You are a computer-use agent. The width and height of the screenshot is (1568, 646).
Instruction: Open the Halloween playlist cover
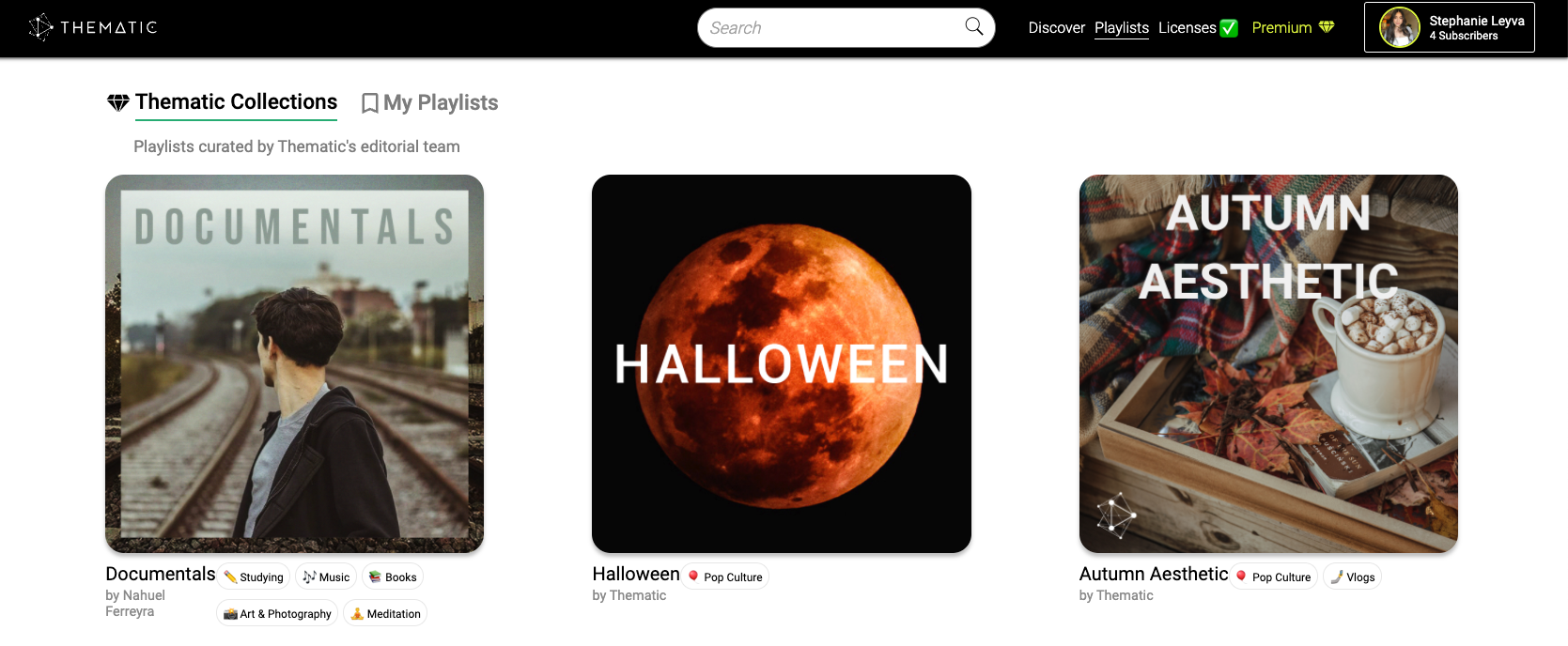[x=782, y=363]
